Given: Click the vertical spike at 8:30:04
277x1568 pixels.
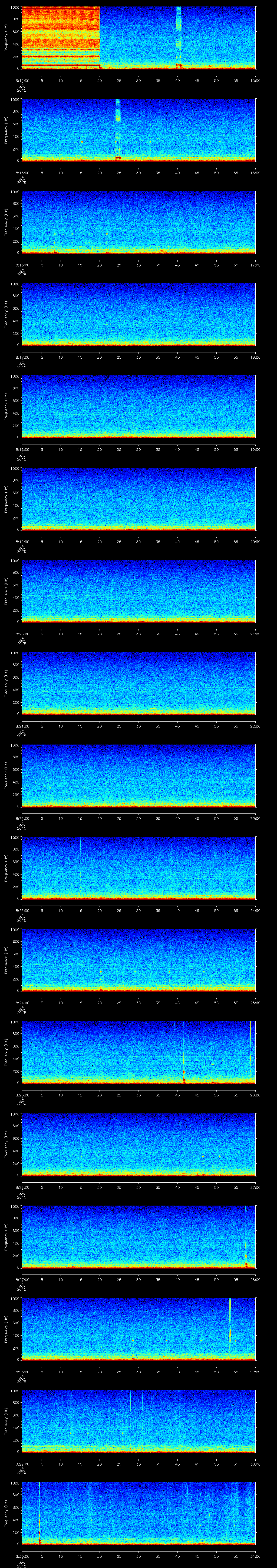Looking at the screenshot, I should 39,1513.
